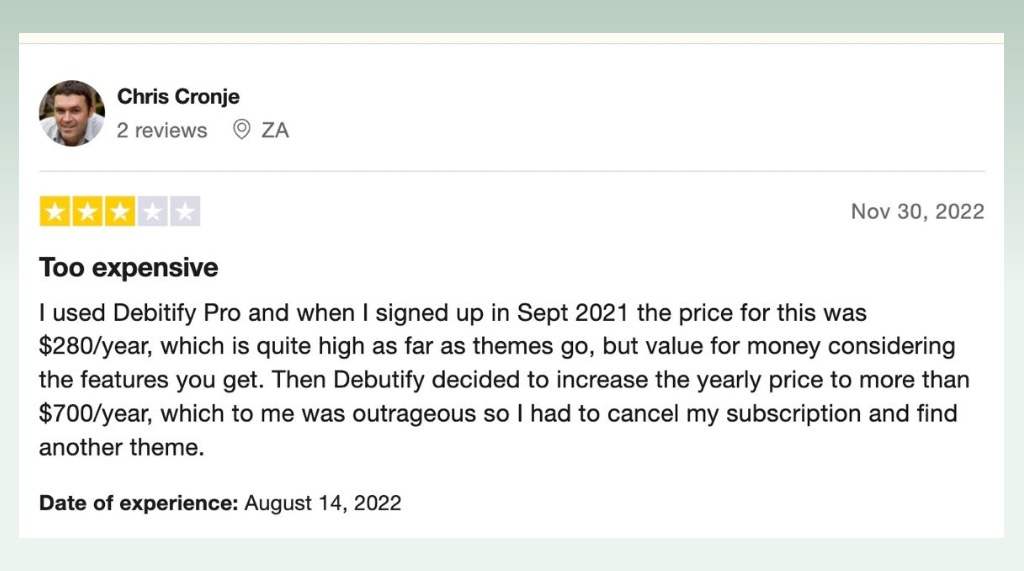Click the second yellow star
The width and height of the screenshot is (1024, 571).
(88, 212)
